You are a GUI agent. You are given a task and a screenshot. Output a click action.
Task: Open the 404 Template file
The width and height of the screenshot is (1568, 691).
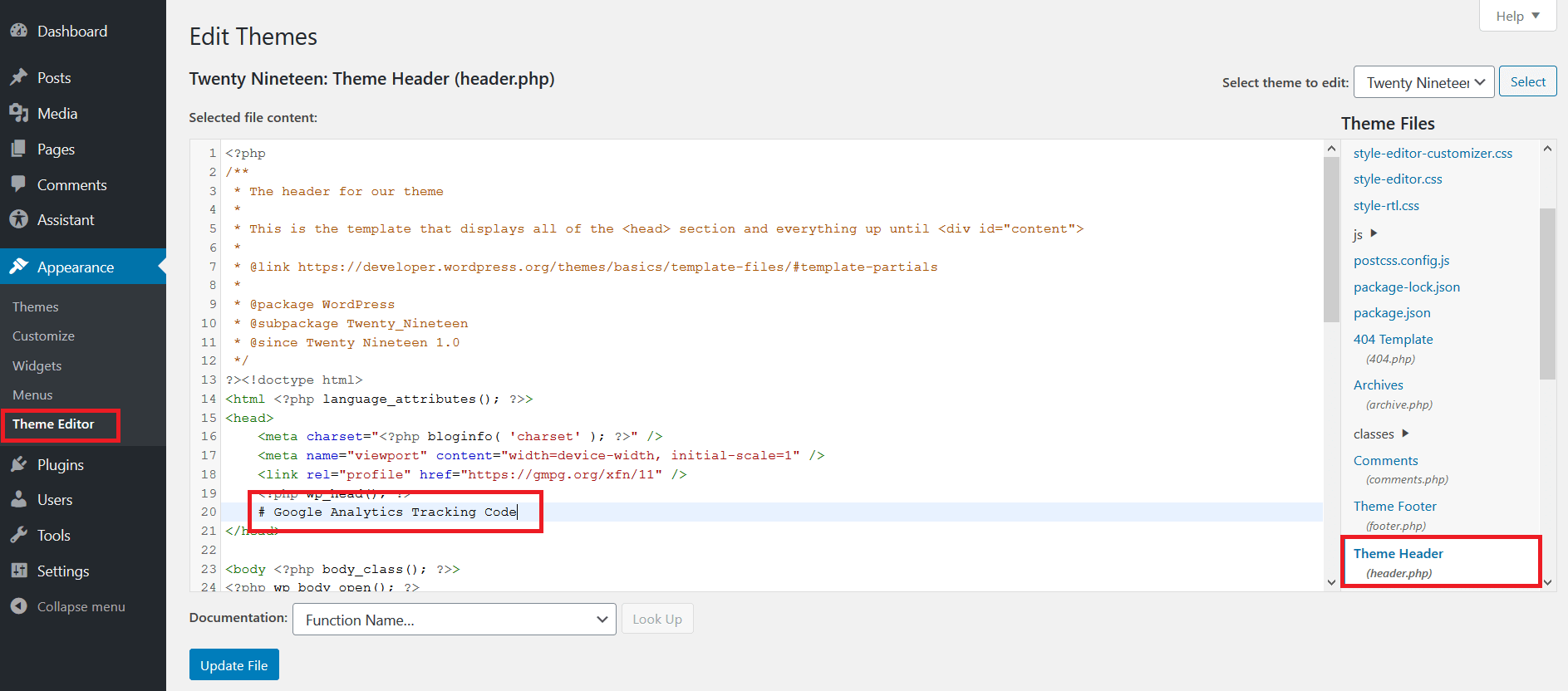click(1393, 339)
